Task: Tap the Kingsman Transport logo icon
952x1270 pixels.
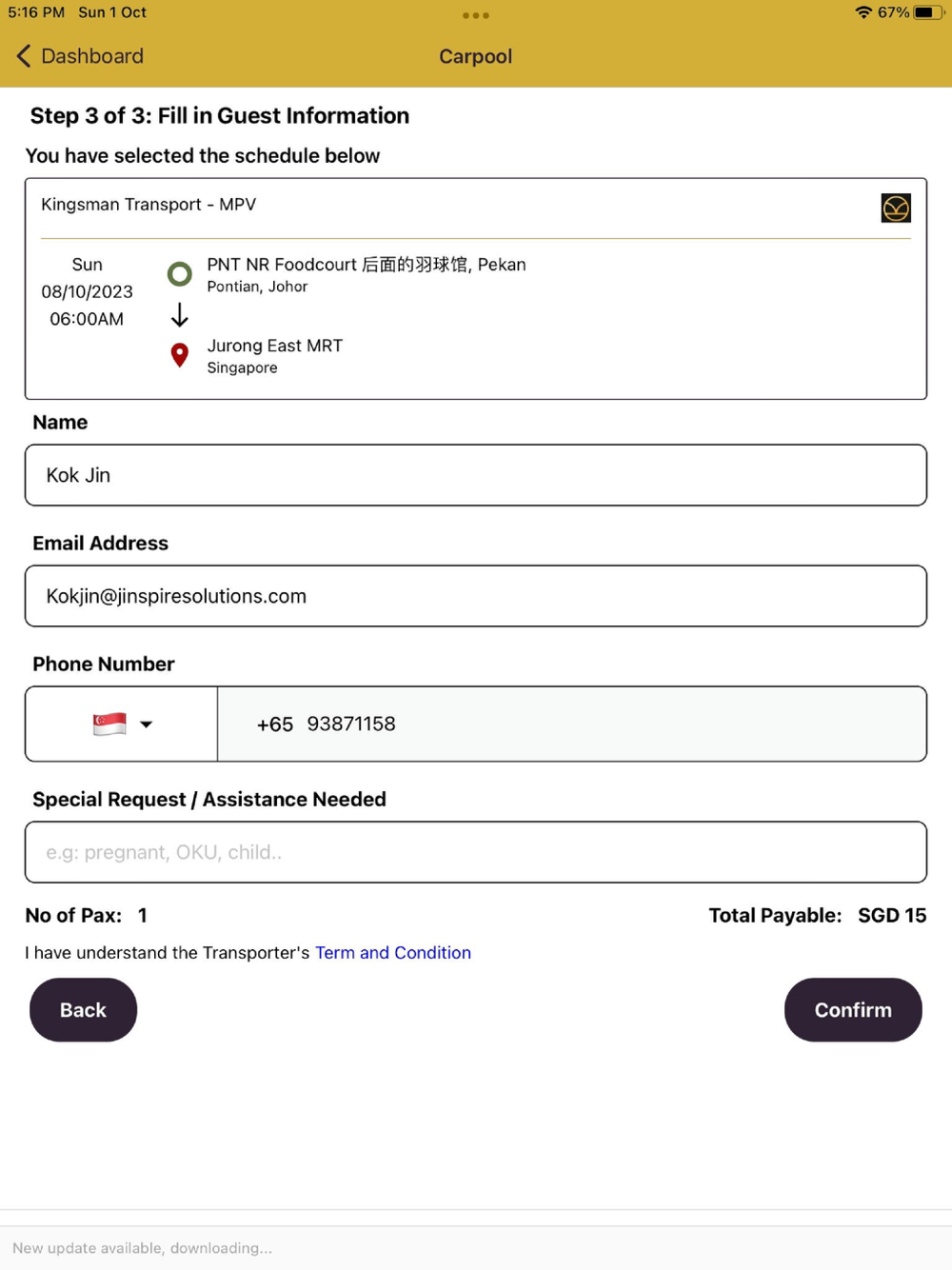Action: (x=895, y=208)
